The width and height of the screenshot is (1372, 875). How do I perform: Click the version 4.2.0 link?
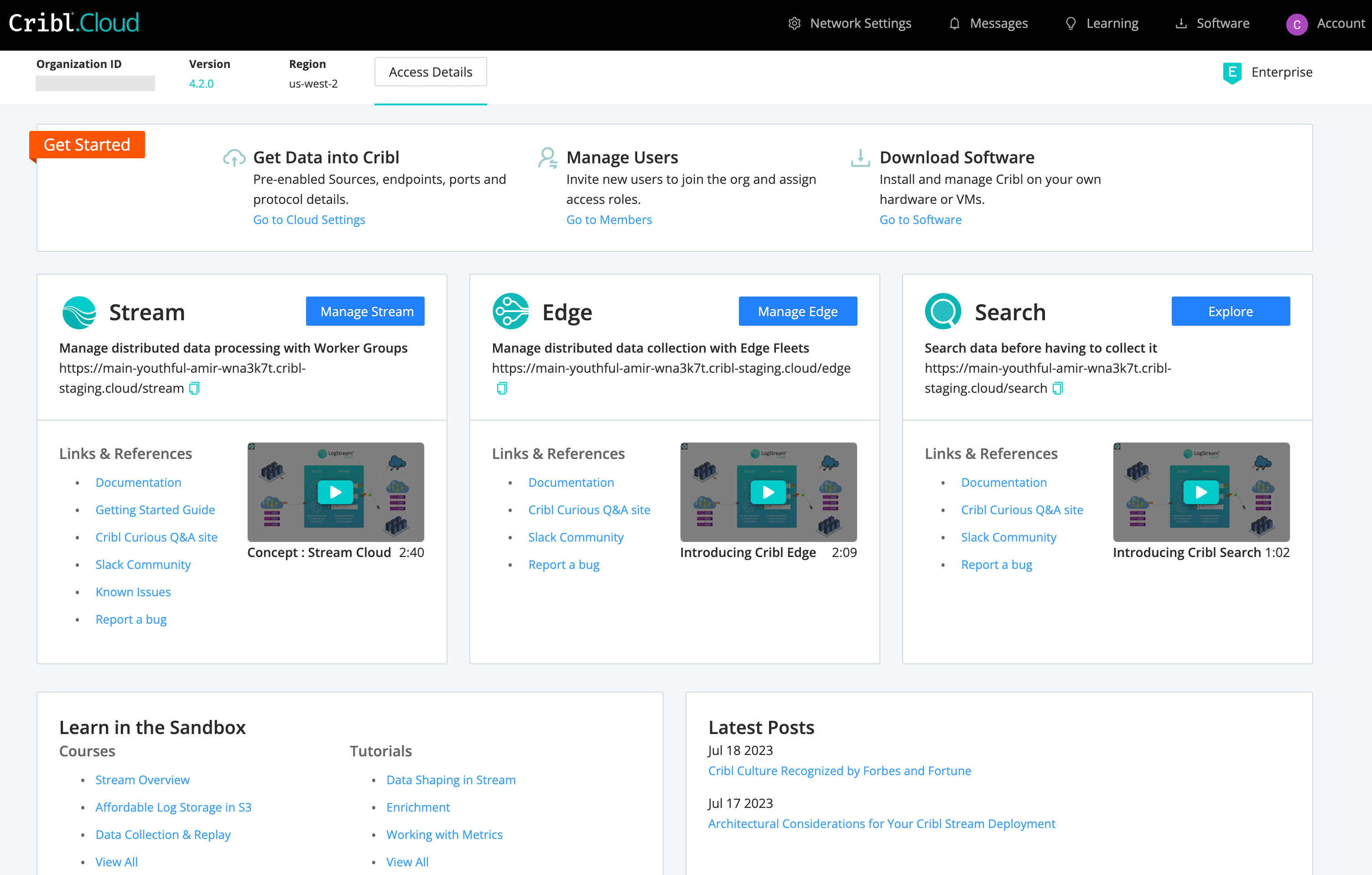tap(201, 83)
